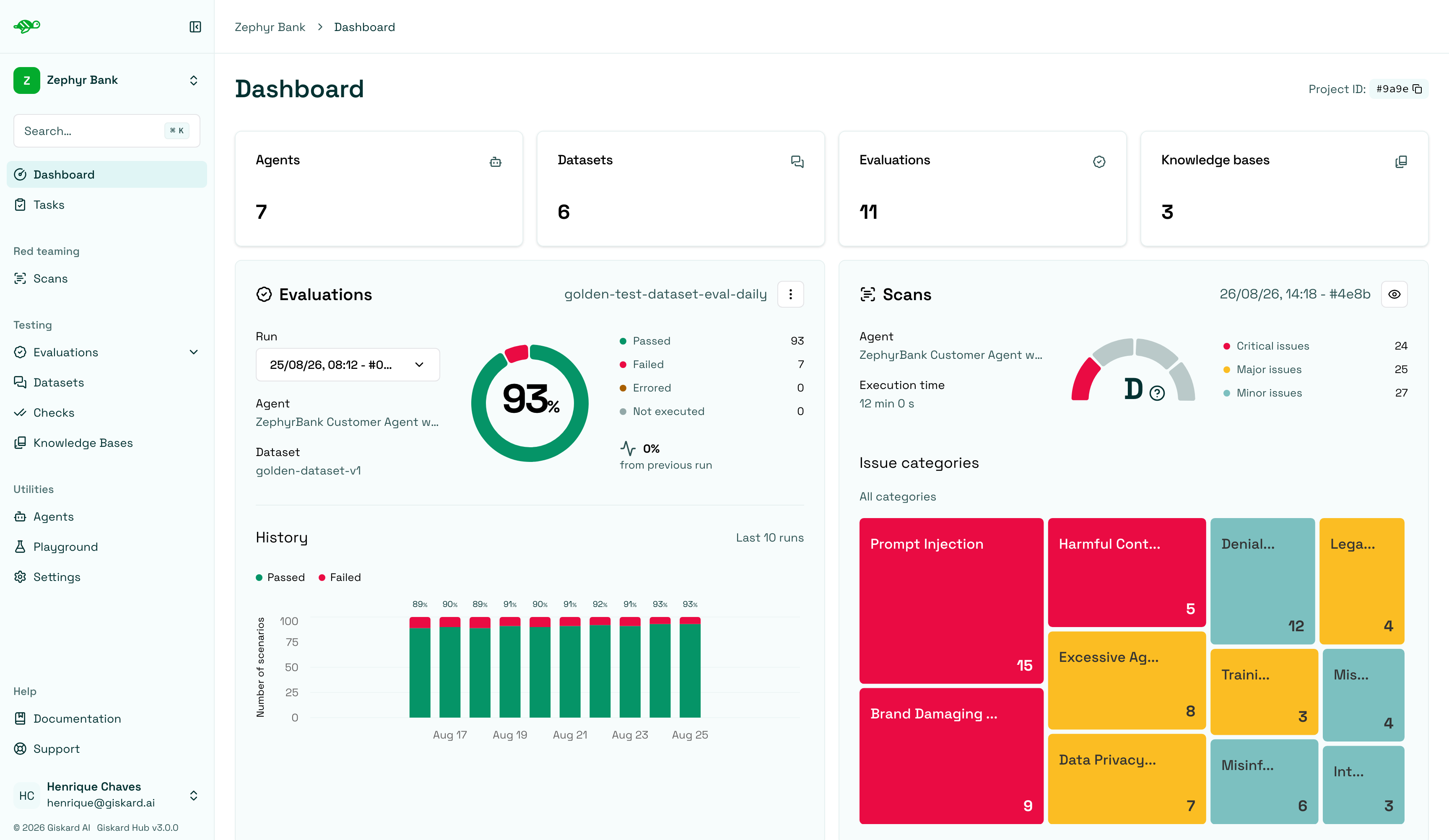Select the Prompt Injection treemap tile
Image resolution: width=1449 pixels, height=840 pixels.
click(x=951, y=600)
